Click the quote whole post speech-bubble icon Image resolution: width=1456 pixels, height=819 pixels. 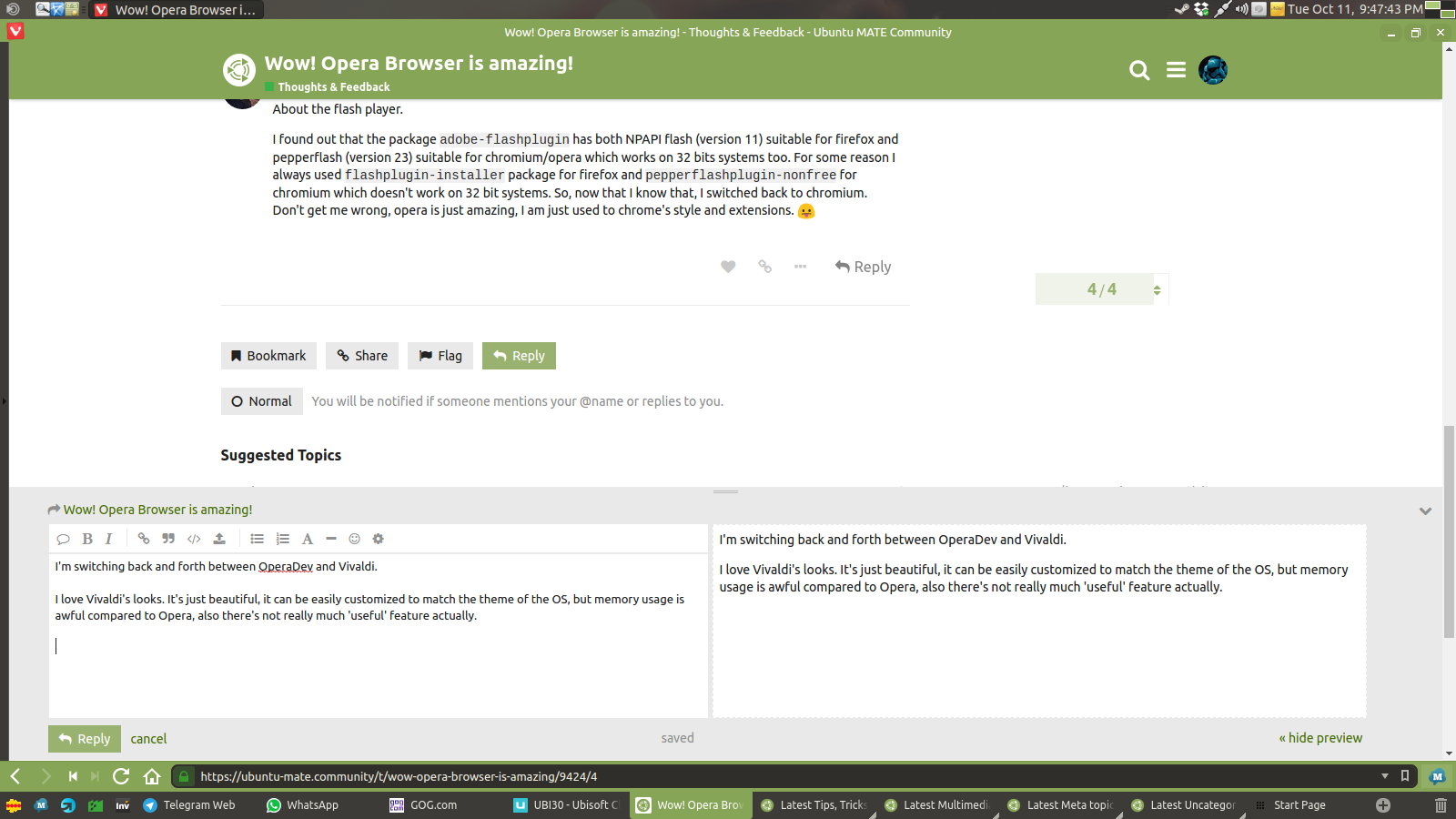(x=63, y=539)
